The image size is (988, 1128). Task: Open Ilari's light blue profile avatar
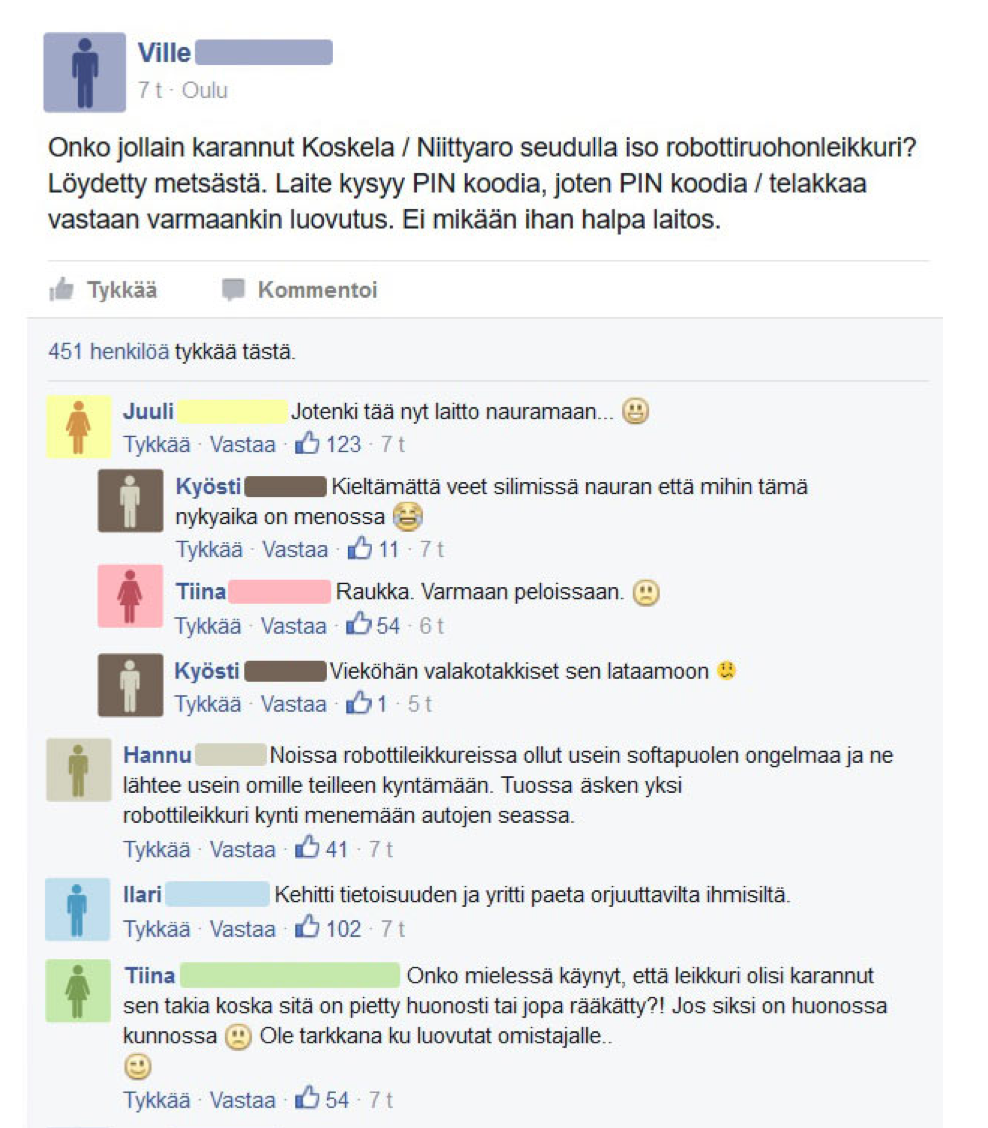tap(78, 909)
